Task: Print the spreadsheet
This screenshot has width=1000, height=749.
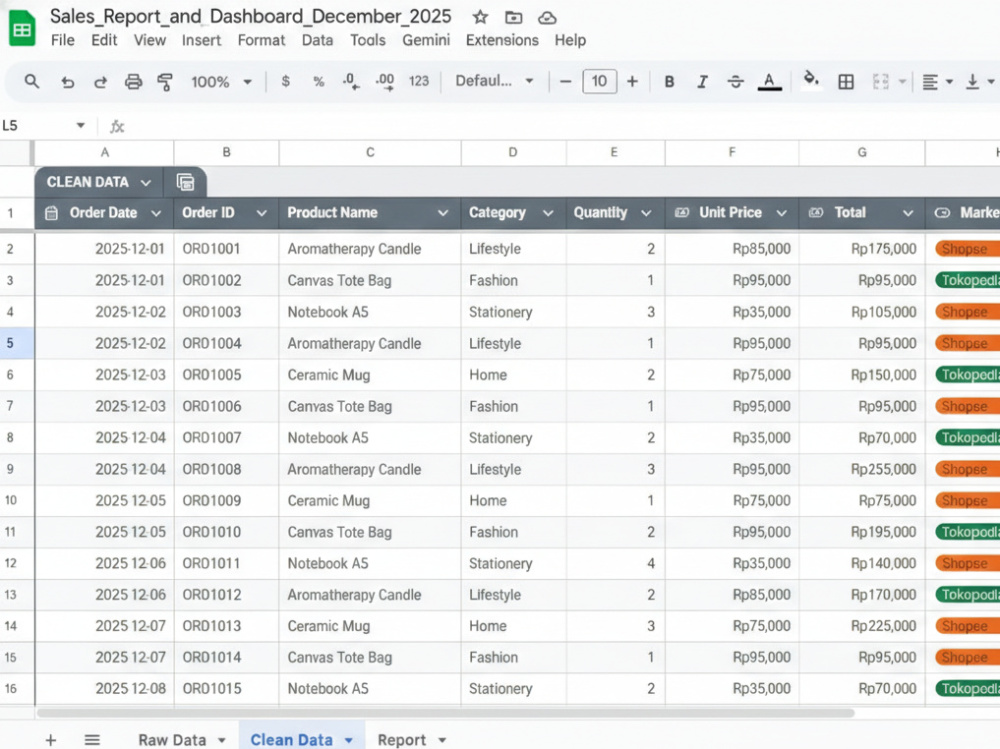Action: (133, 82)
